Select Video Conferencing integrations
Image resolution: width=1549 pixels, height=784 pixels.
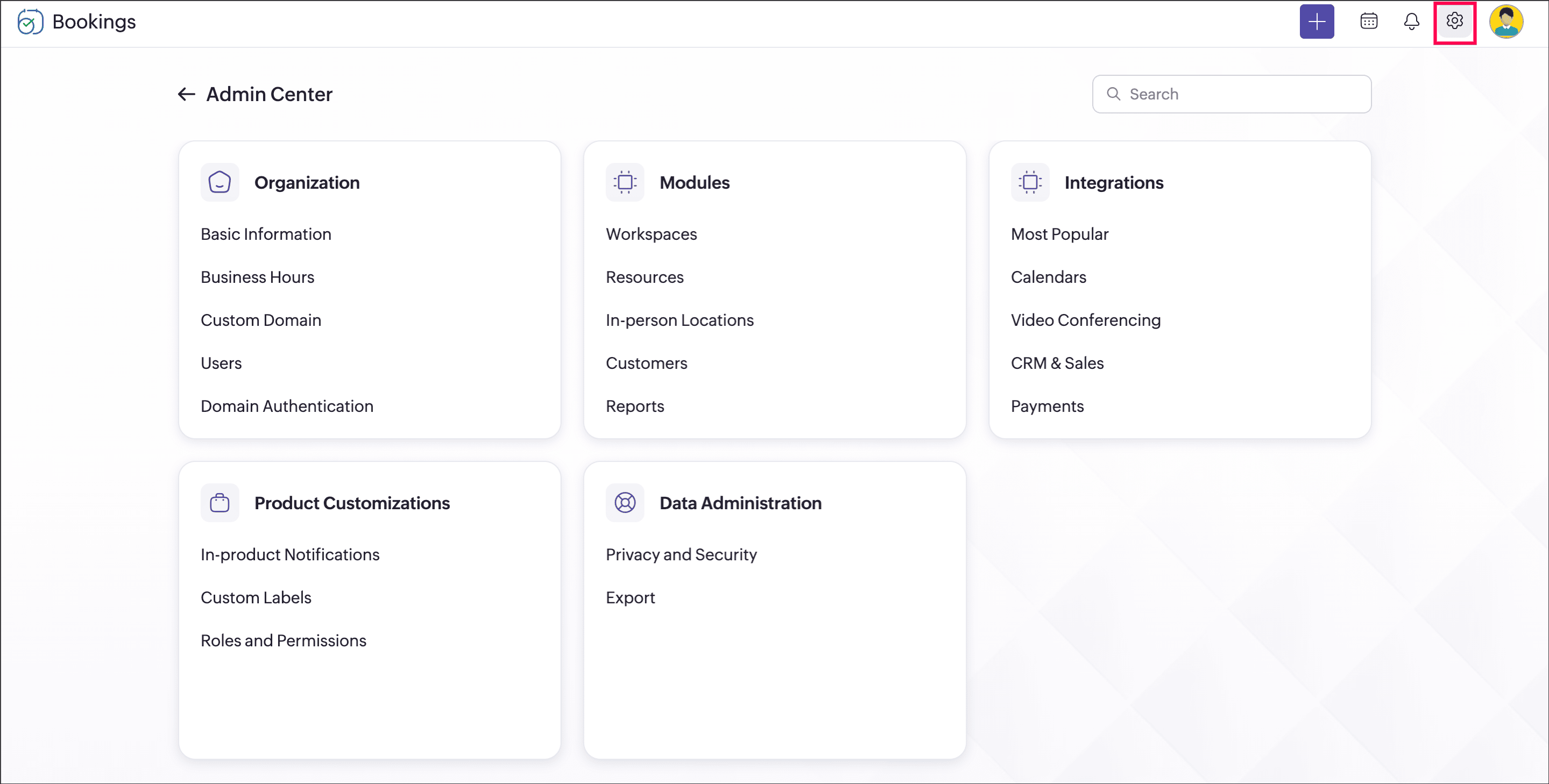(1085, 320)
